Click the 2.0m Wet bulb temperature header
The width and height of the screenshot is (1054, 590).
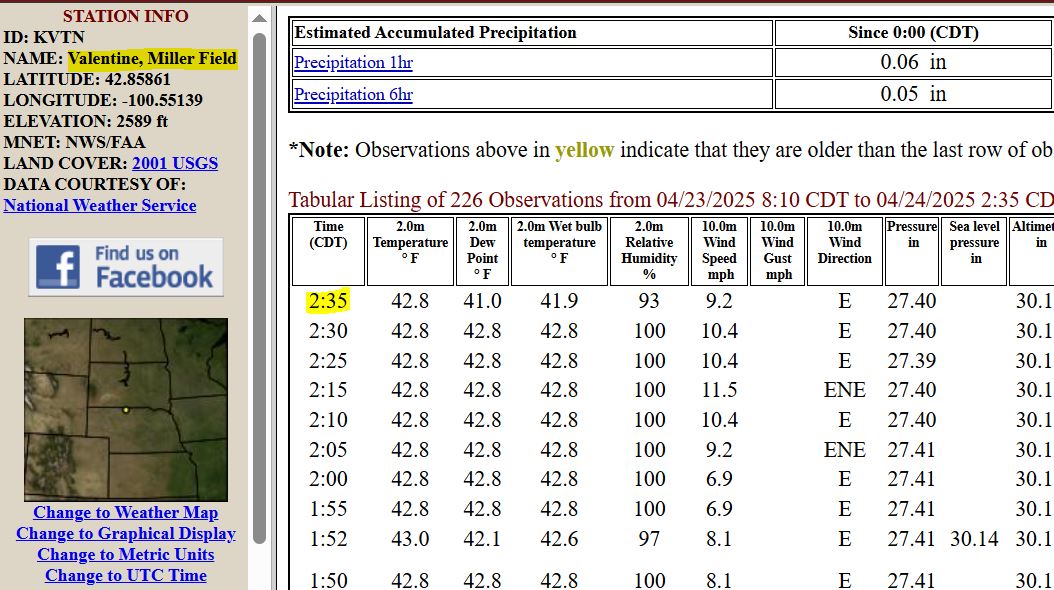(x=559, y=251)
